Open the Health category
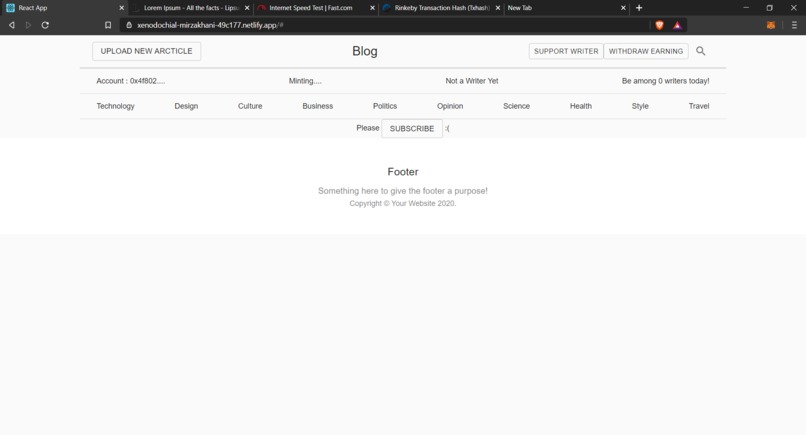This screenshot has height=435, width=806. click(581, 106)
